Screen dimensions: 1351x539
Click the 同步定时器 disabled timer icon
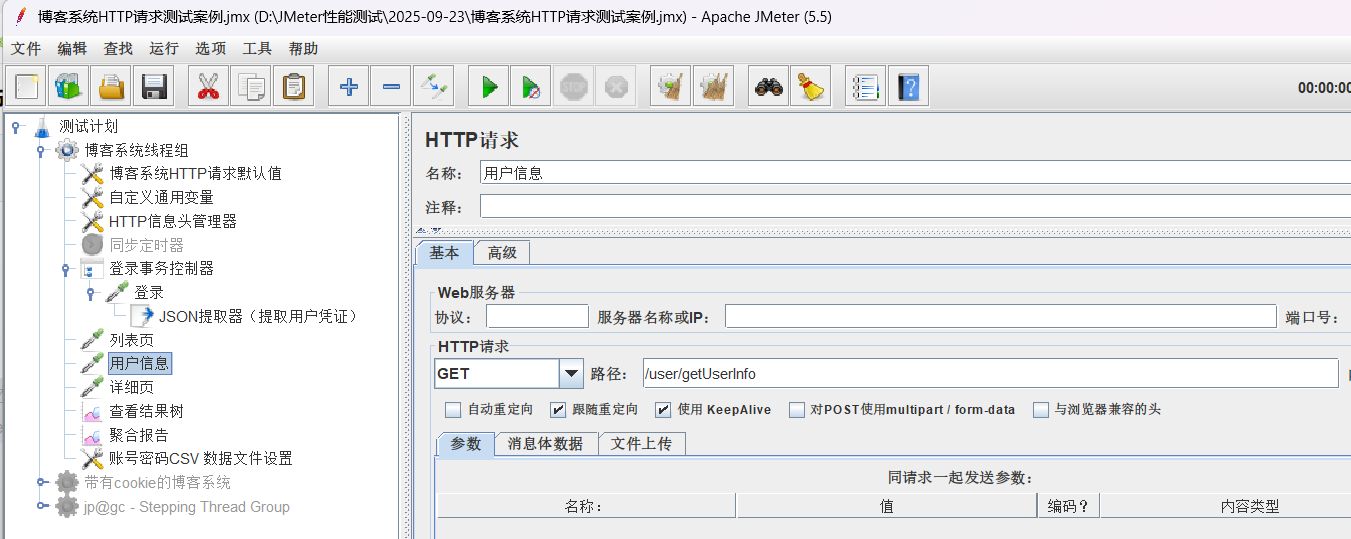coord(92,244)
